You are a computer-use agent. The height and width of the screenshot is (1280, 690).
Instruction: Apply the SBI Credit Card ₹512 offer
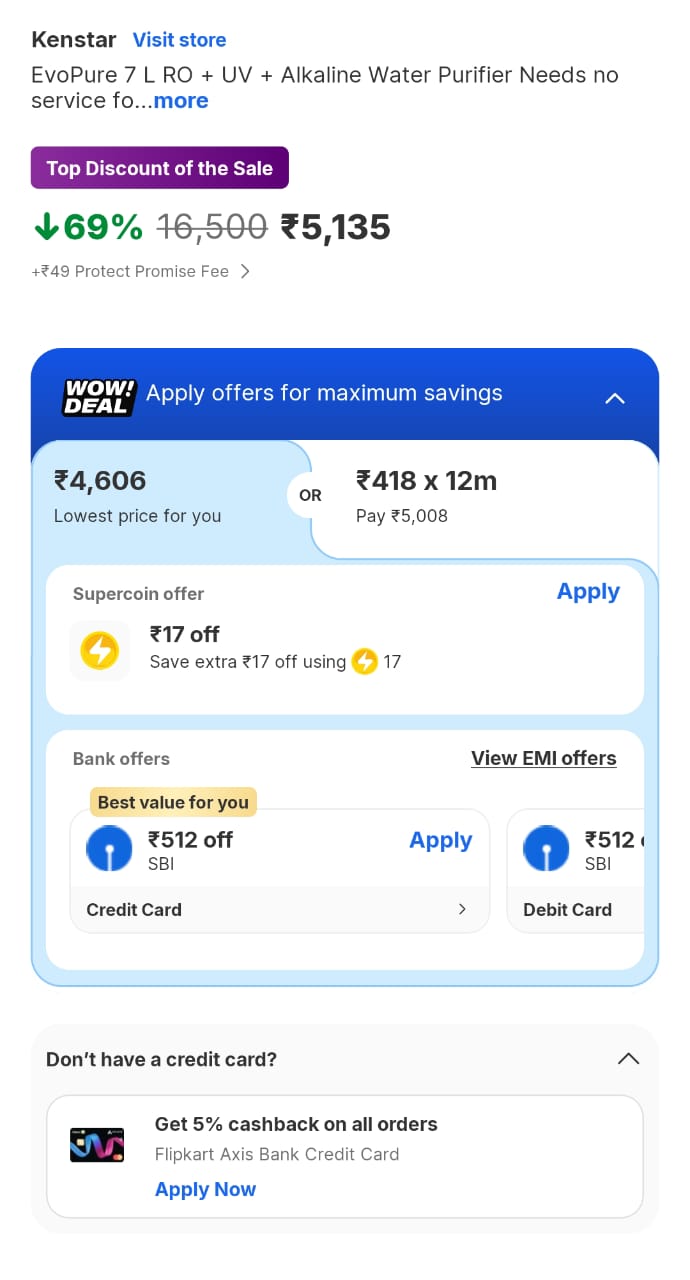tap(440, 841)
